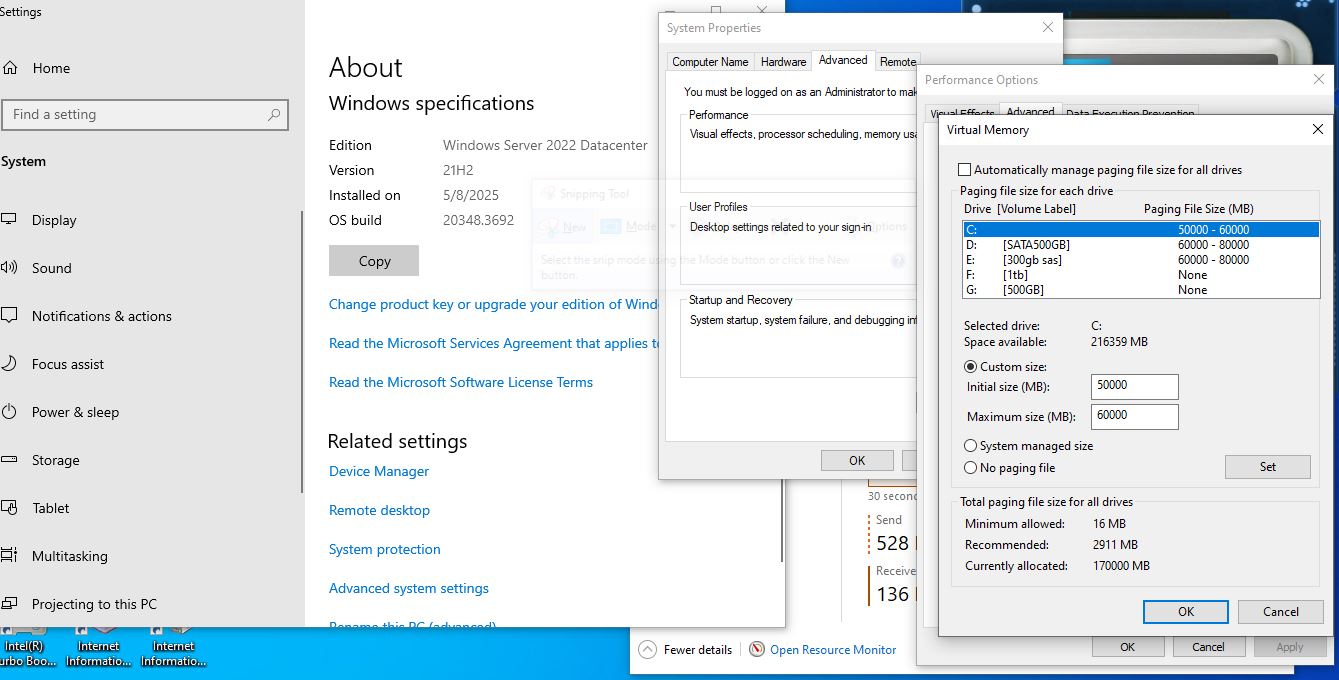Image resolution: width=1339 pixels, height=680 pixels.
Task: Click the Home icon in Settings sidebar
Action: click(x=10, y=68)
